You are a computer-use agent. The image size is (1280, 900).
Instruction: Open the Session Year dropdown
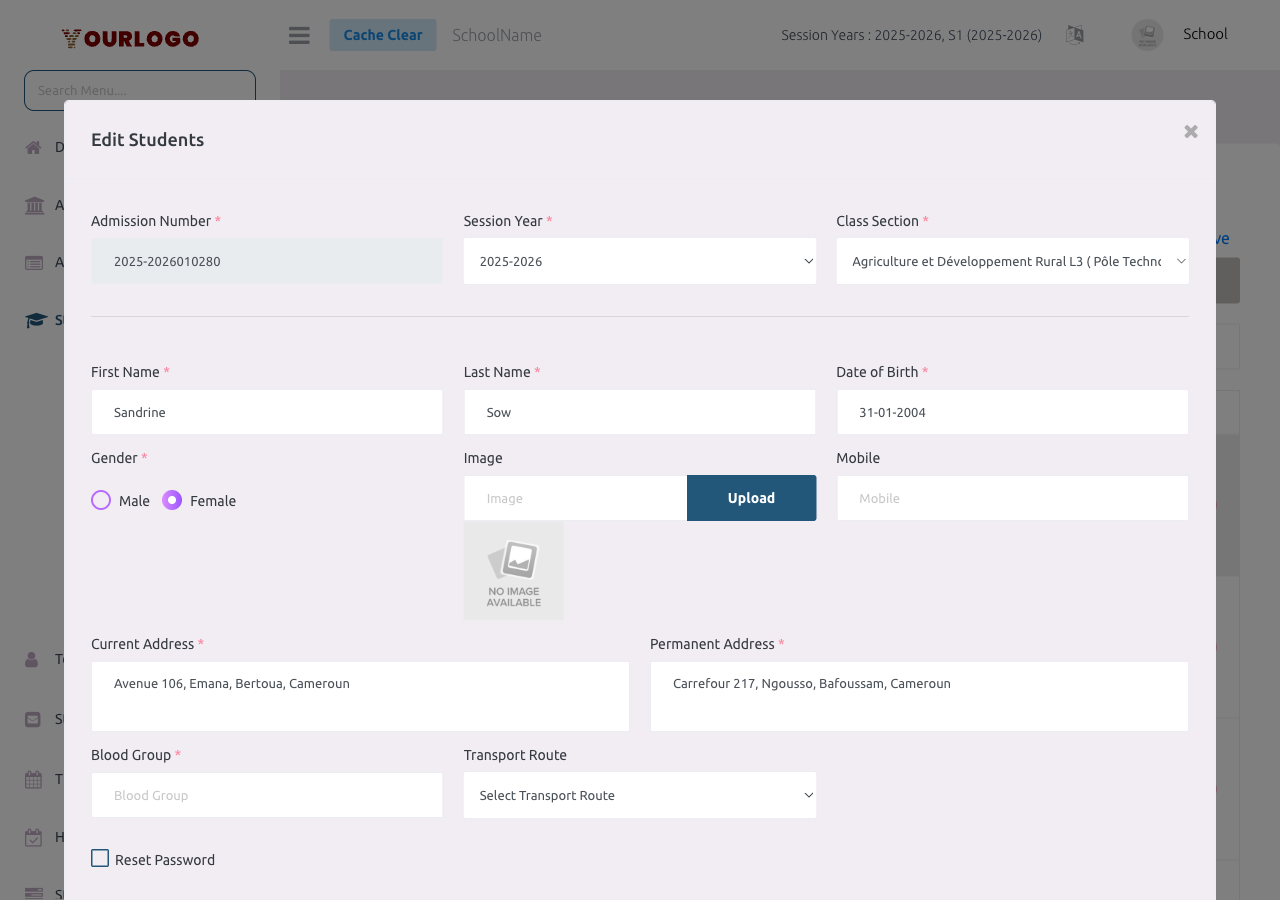pos(639,261)
